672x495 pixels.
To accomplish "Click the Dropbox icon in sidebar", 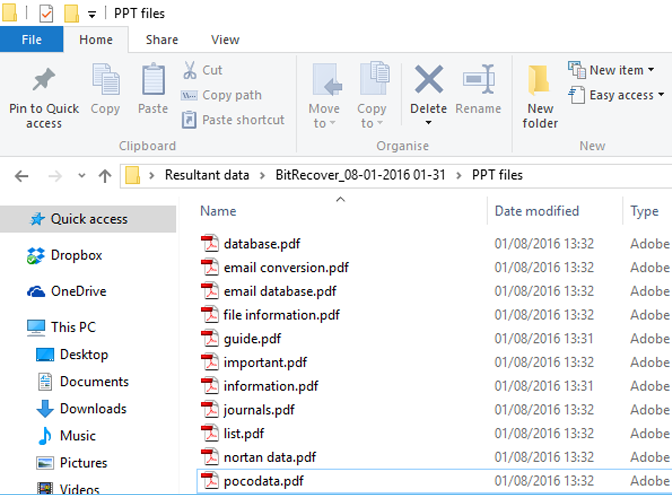I will tap(36, 255).
